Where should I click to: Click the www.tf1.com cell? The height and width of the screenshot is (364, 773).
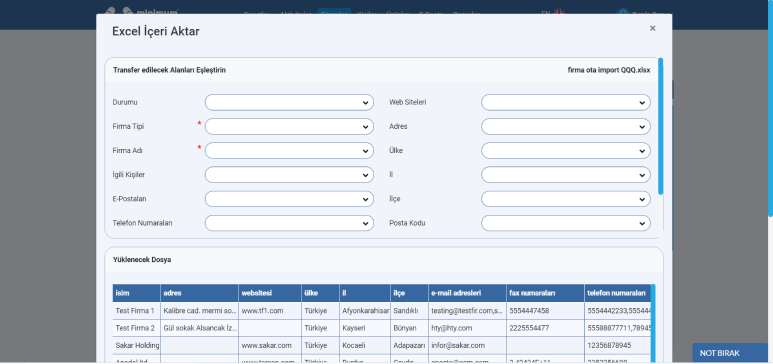270,311
